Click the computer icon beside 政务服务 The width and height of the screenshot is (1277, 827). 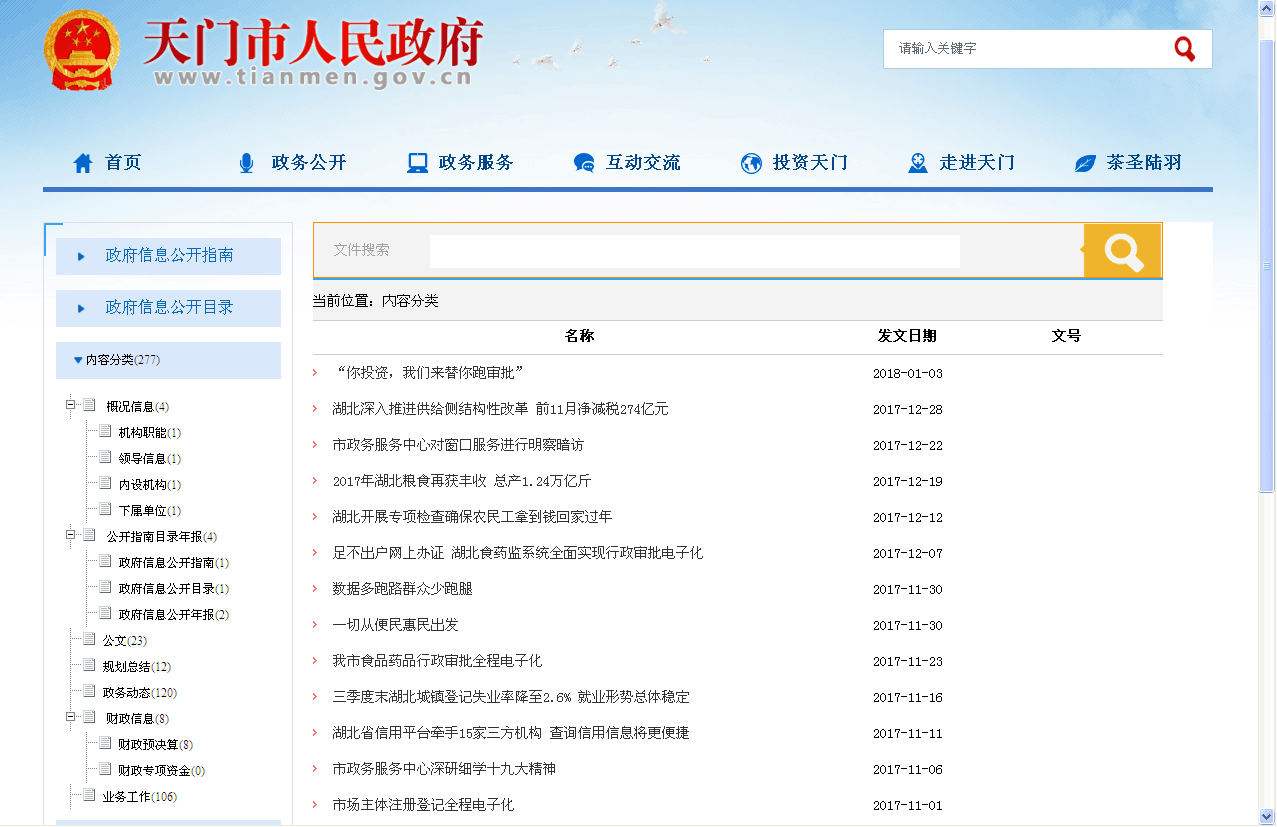pos(417,163)
